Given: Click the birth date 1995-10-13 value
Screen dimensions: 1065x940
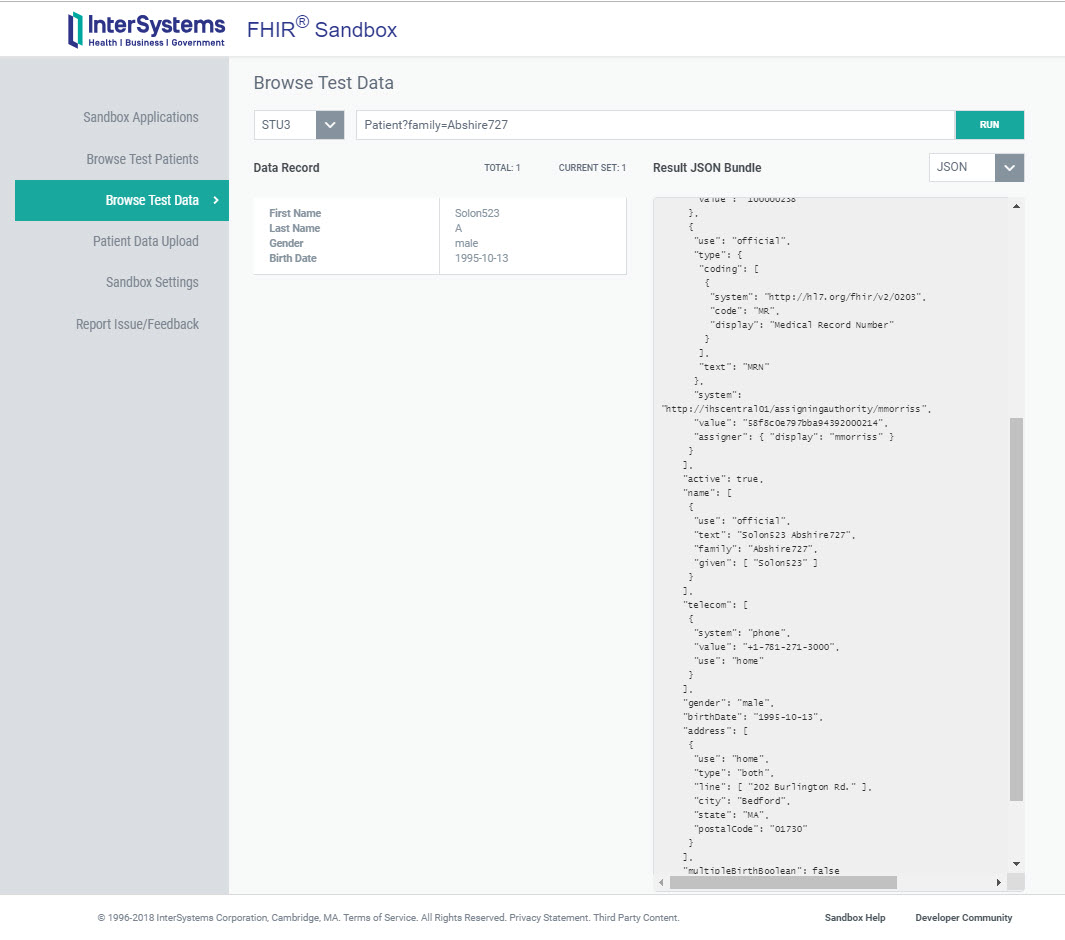Looking at the screenshot, I should click(482, 258).
